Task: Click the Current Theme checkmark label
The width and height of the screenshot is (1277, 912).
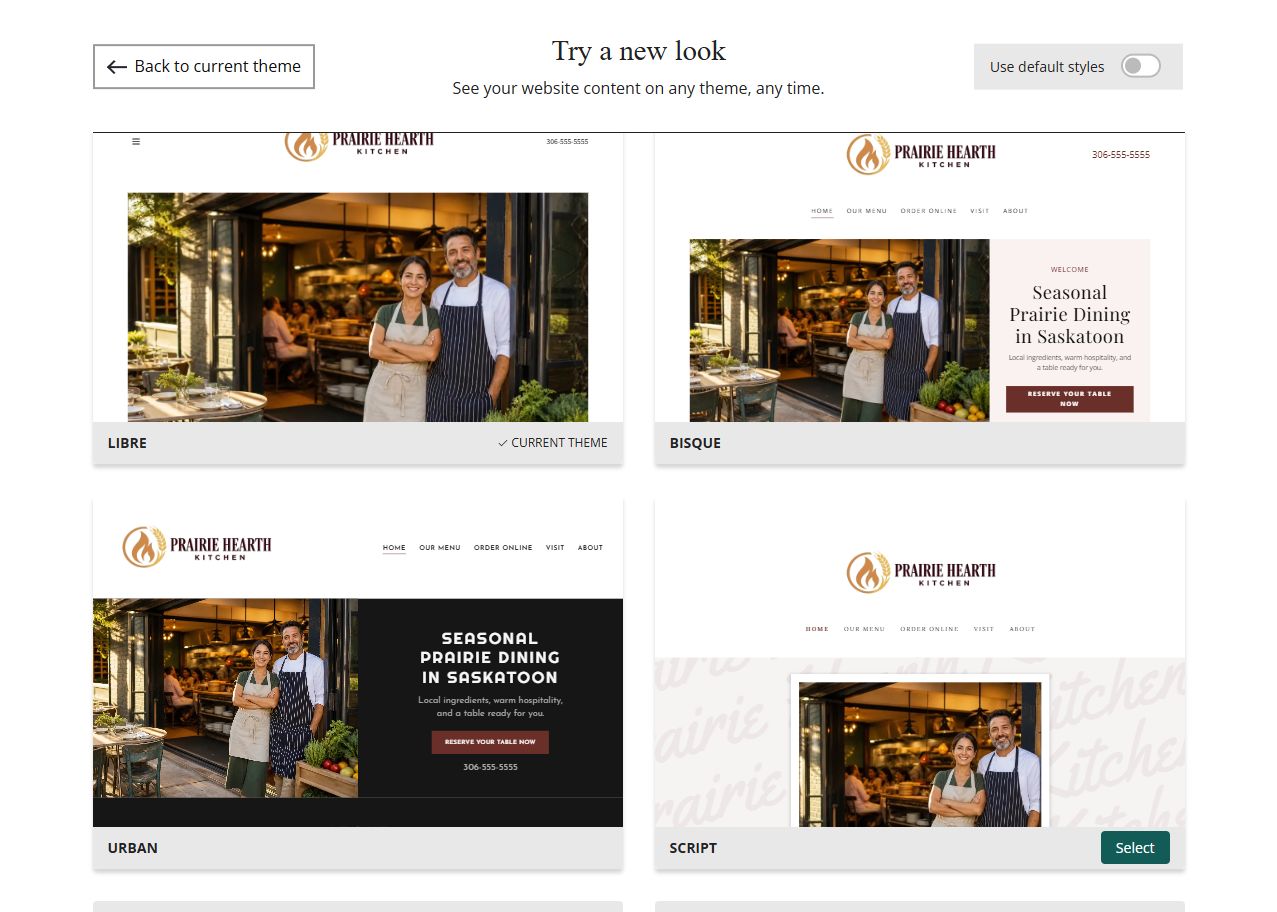Action: [x=552, y=442]
